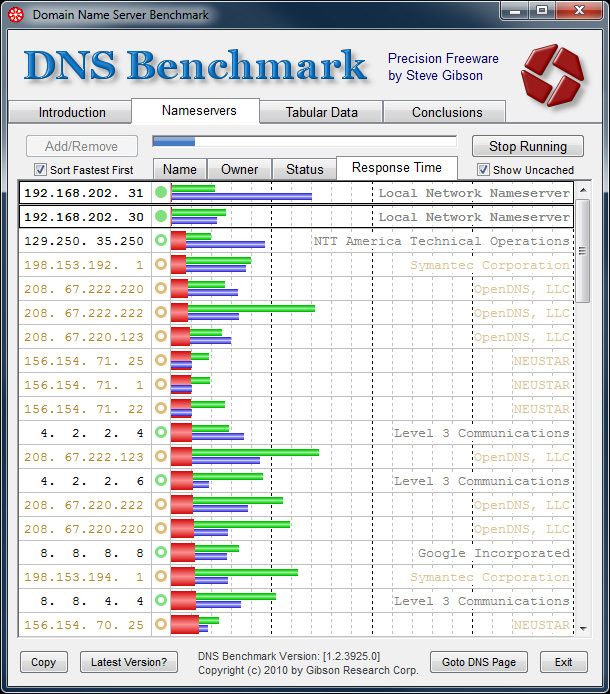The width and height of the screenshot is (610, 694).
Task: Click status circle for 156.154.70.25
Action: (161, 624)
